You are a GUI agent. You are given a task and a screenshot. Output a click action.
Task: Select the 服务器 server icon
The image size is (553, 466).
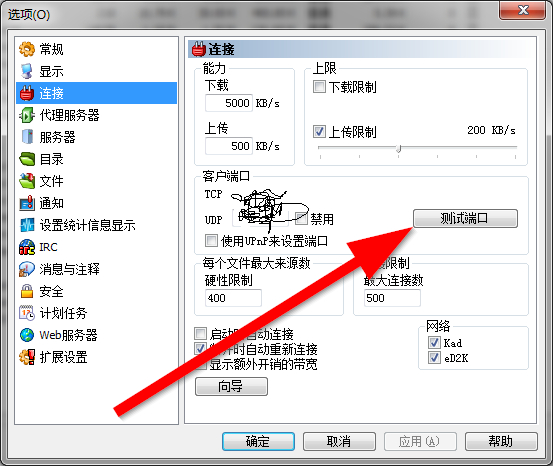coord(27,137)
